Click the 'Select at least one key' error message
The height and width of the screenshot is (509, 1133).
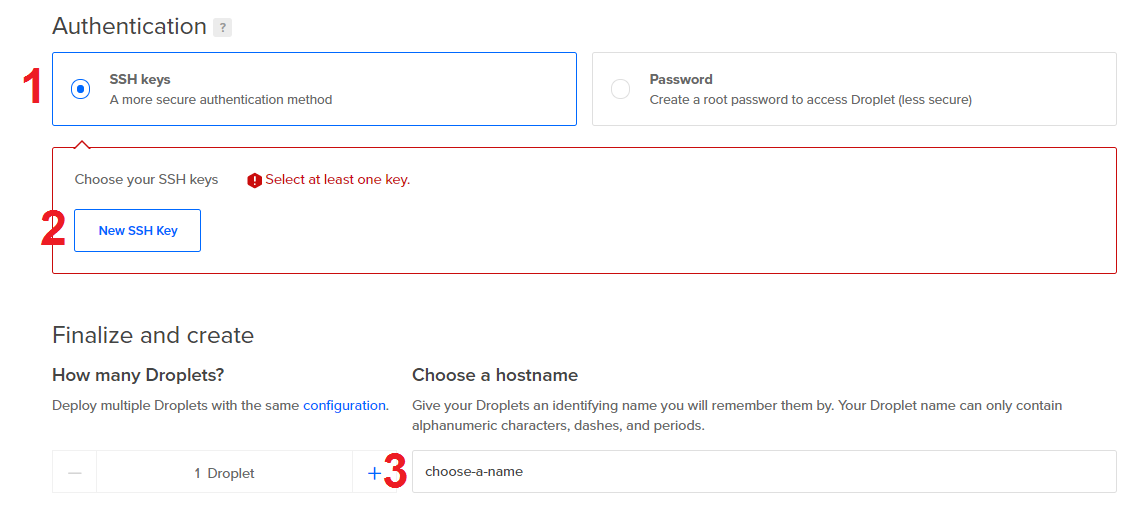point(337,180)
